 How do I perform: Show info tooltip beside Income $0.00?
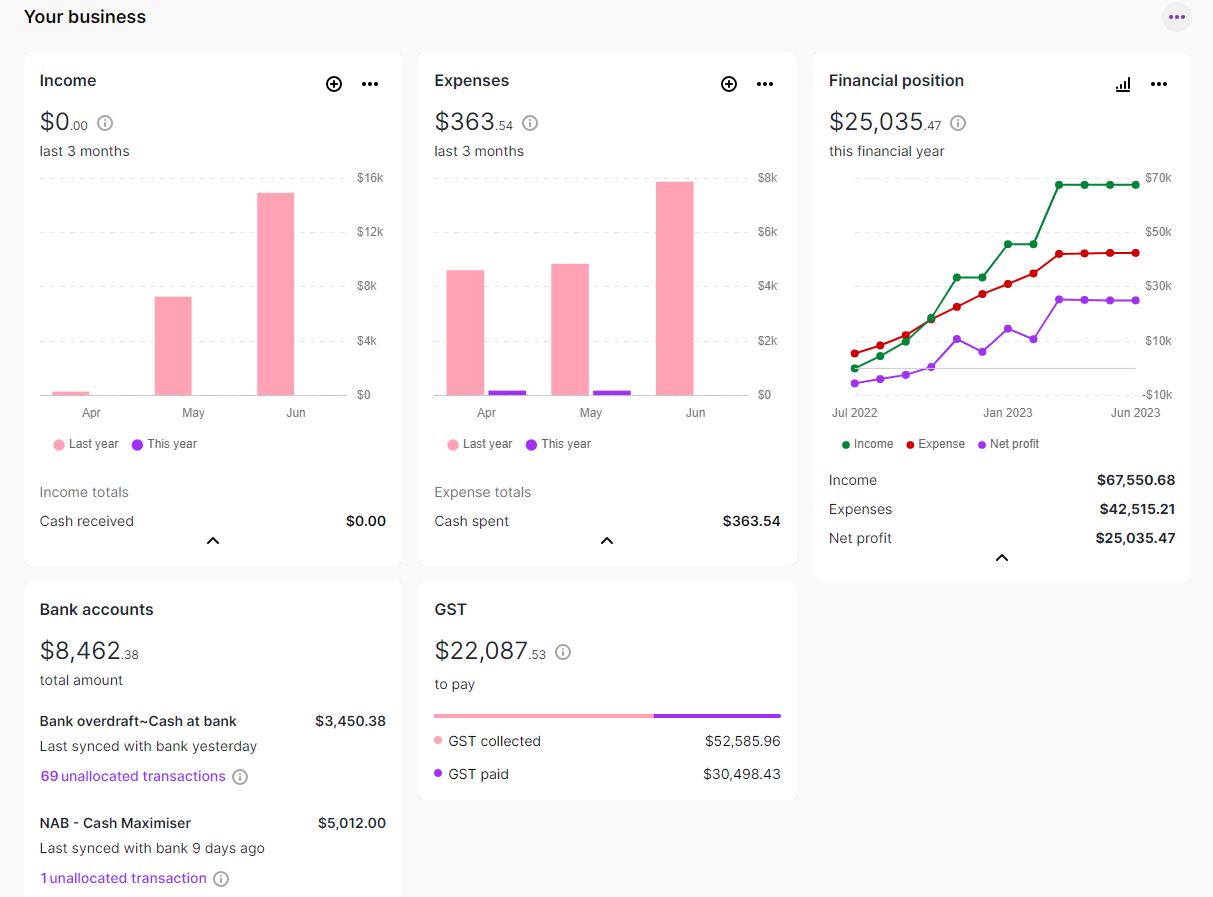(105, 123)
